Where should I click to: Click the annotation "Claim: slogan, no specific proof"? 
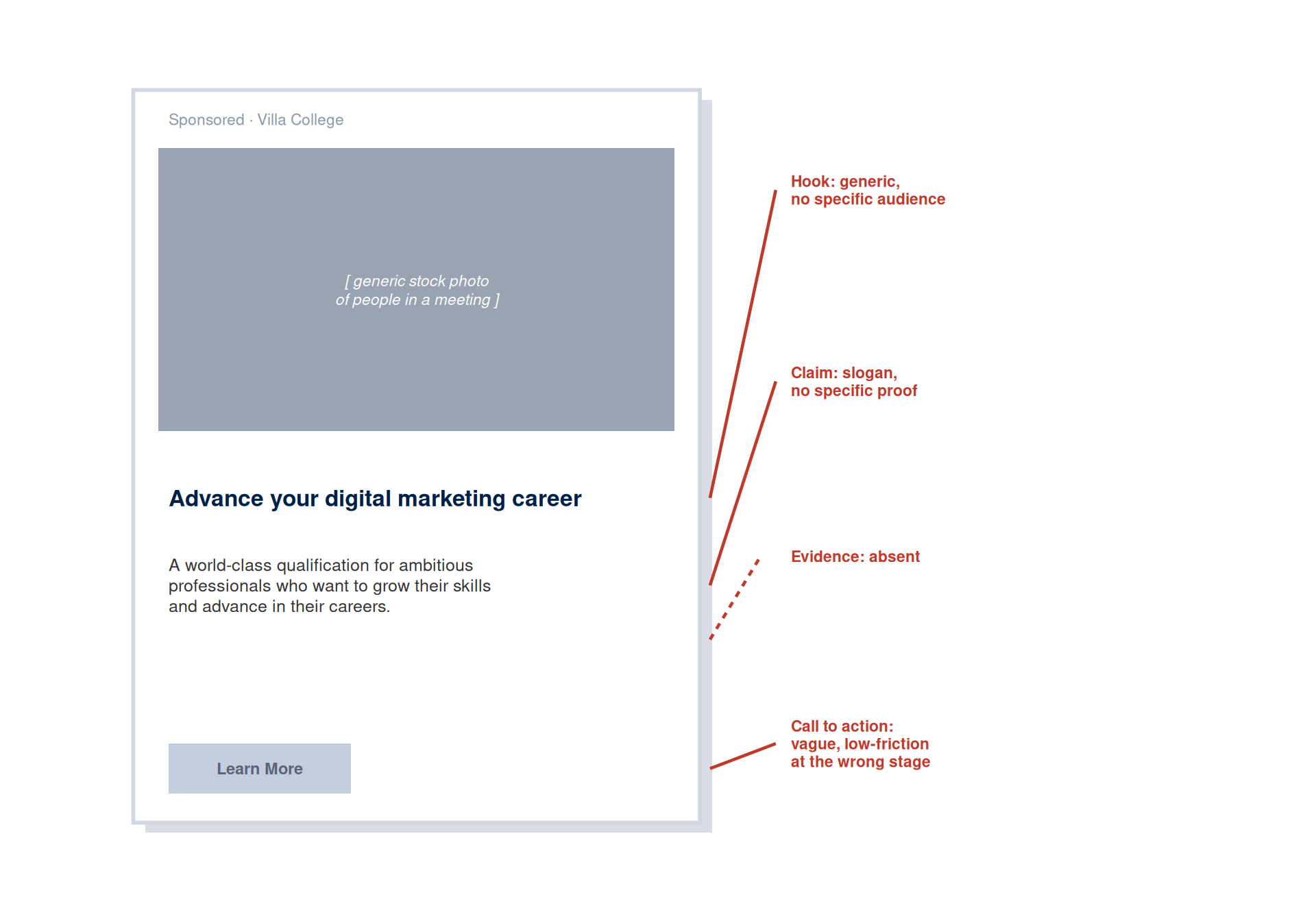pos(853,382)
